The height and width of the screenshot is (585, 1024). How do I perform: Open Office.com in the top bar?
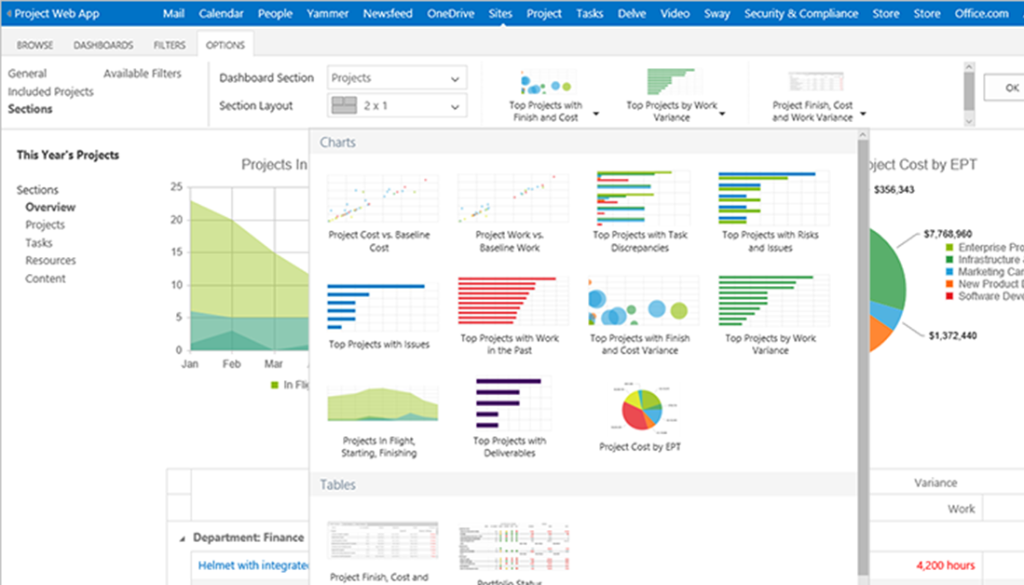click(x=982, y=13)
